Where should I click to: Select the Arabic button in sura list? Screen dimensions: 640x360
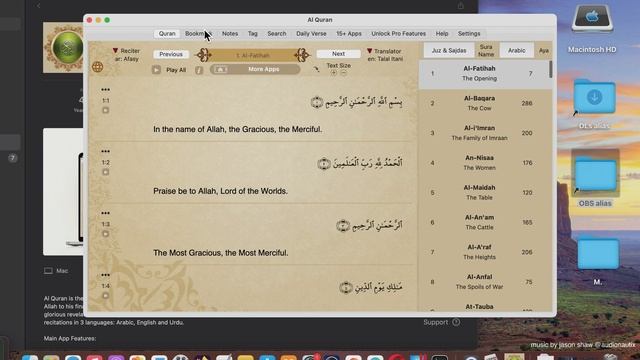tap(516, 50)
